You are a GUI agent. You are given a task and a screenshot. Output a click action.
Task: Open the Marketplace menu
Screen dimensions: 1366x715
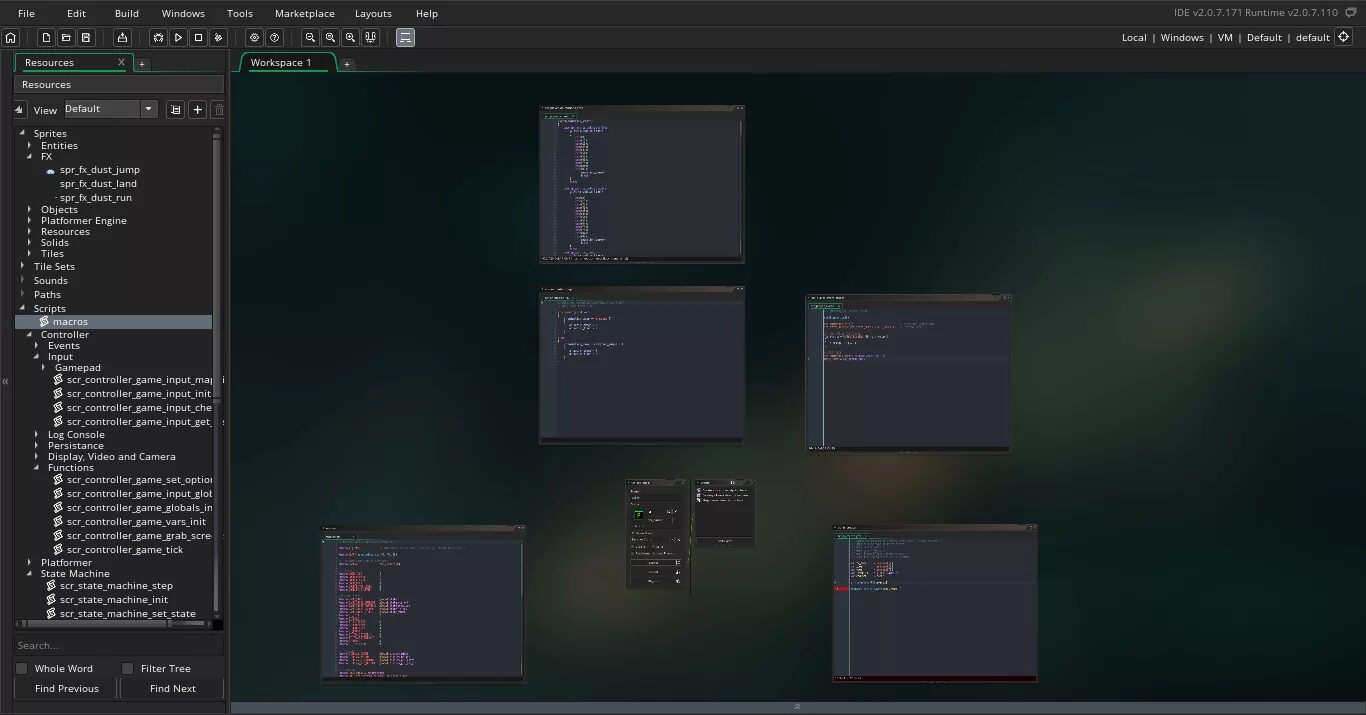pos(304,13)
